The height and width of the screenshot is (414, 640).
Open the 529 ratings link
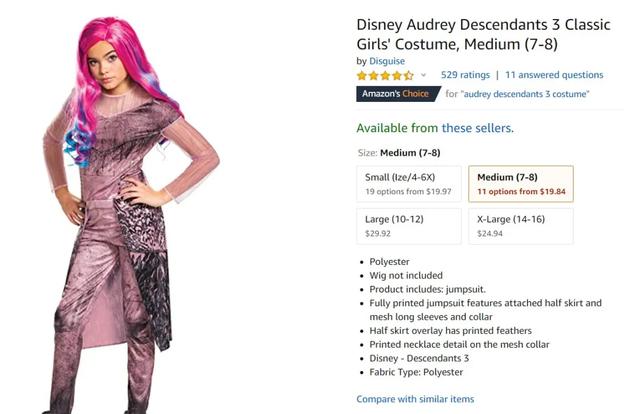(x=465, y=75)
